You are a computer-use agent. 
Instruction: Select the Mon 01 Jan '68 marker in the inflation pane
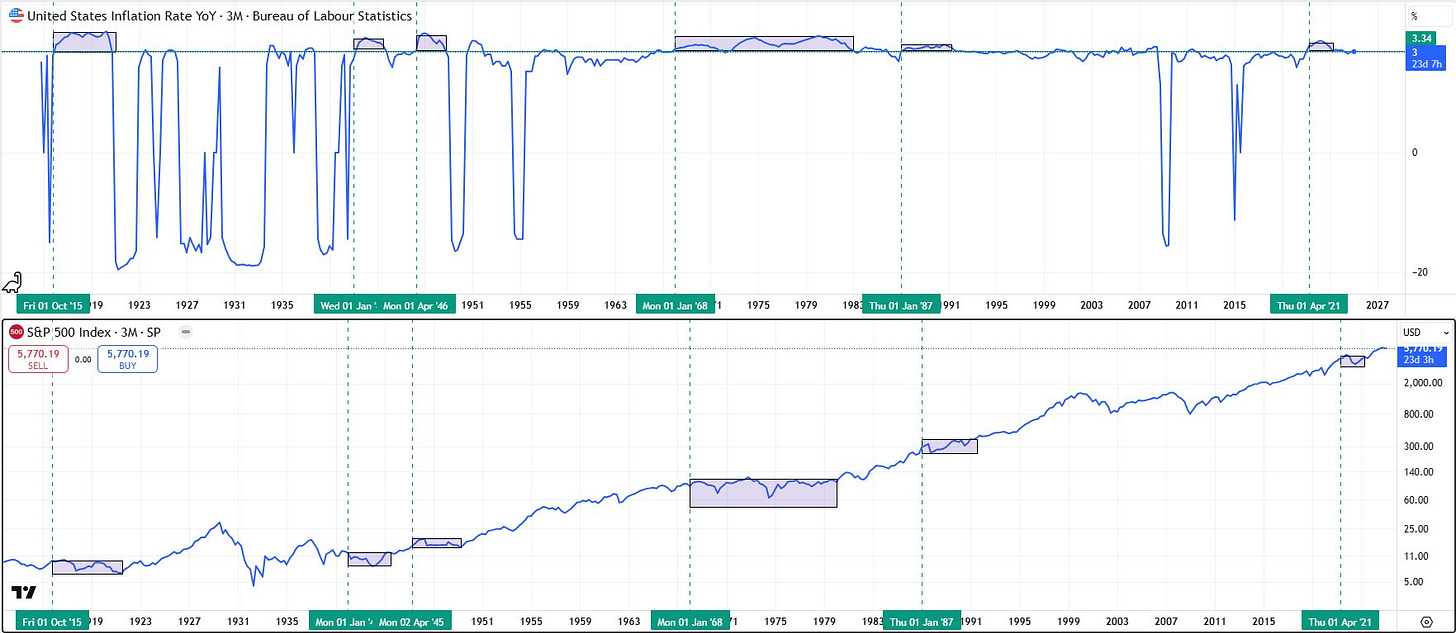click(675, 305)
